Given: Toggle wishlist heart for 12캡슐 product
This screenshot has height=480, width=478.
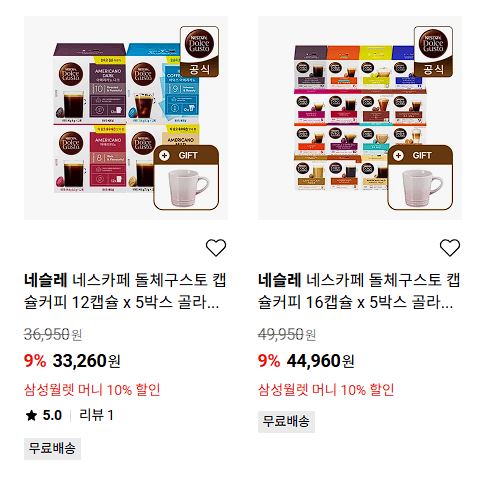Looking at the screenshot, I should [x=216, y=248].
